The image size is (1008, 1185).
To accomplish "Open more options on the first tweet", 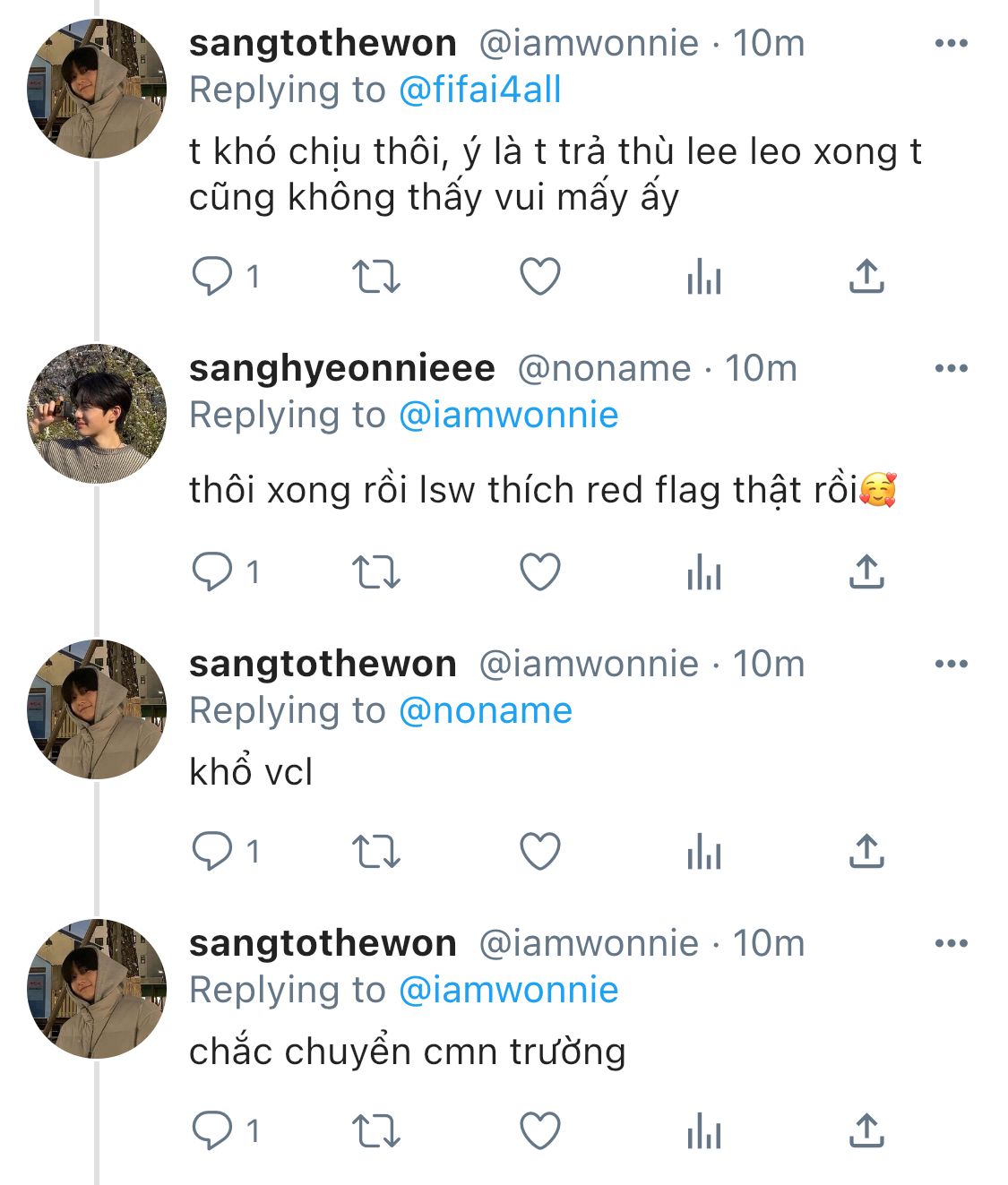I will pyautogui.click(x=951, y=43).
